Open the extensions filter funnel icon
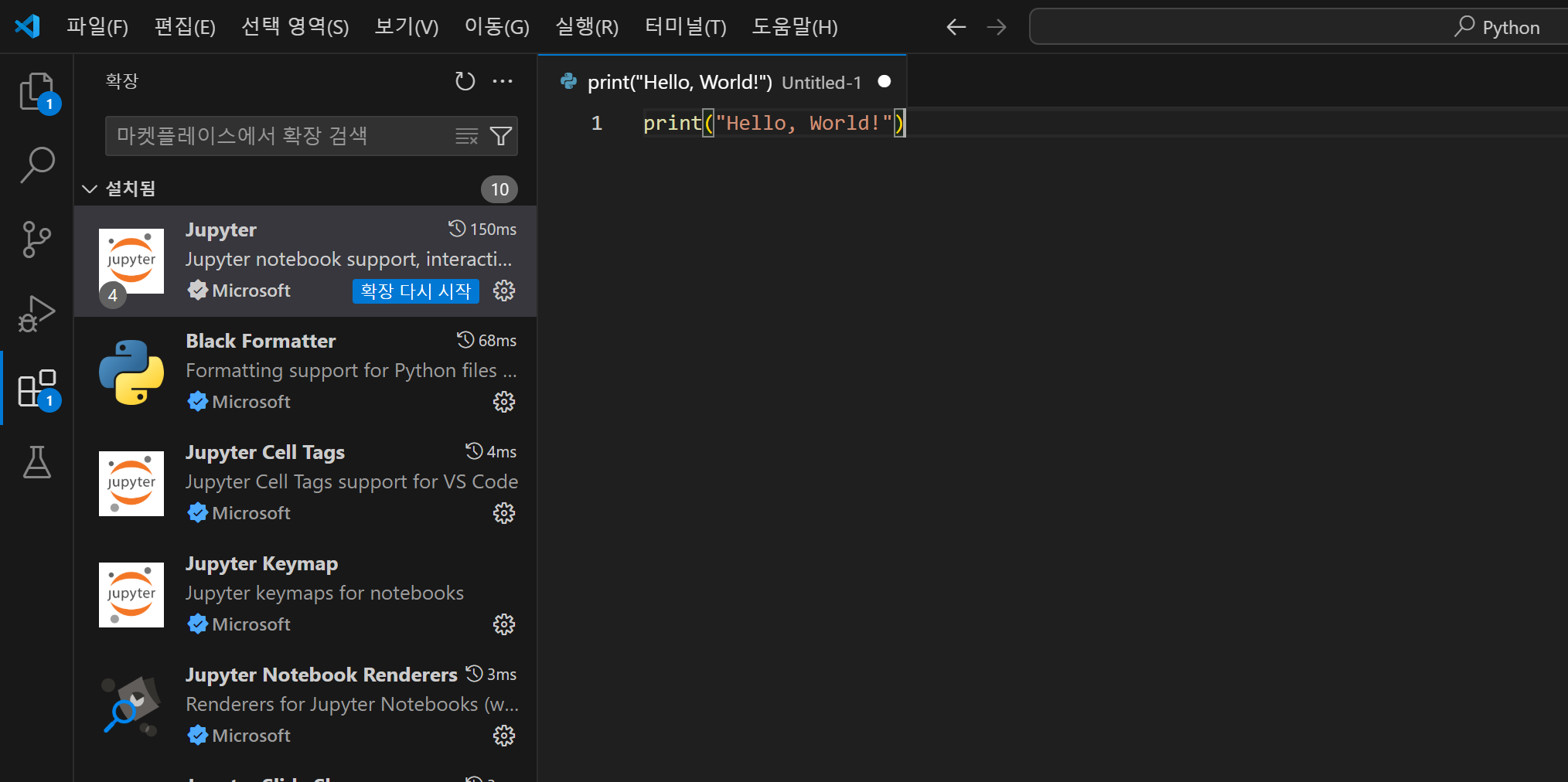This screenshot has width=1568, height=782. coord(501,136)
